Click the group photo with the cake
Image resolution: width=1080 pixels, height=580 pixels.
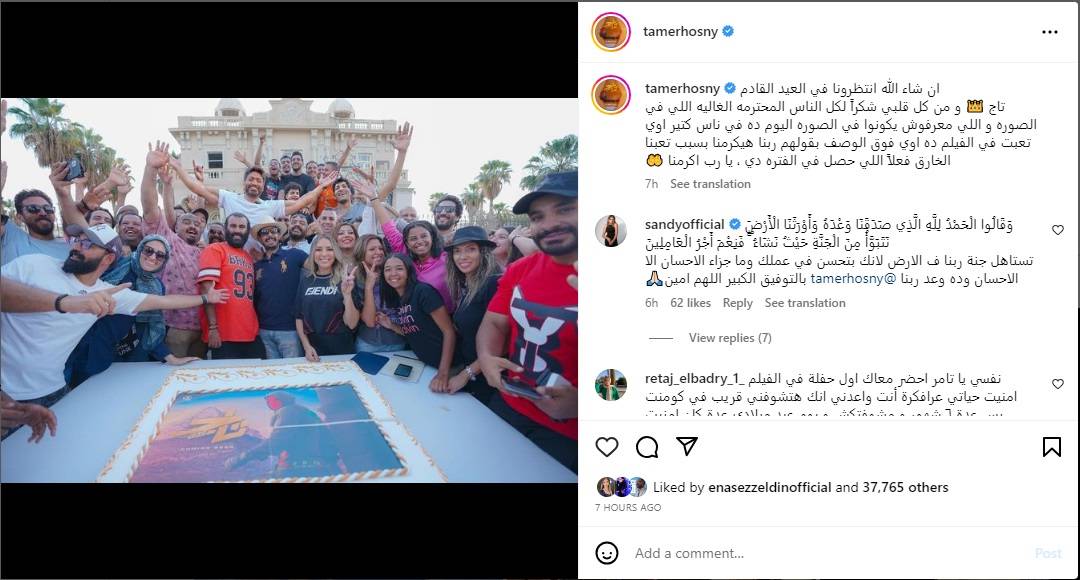click(x=289, y=290)
